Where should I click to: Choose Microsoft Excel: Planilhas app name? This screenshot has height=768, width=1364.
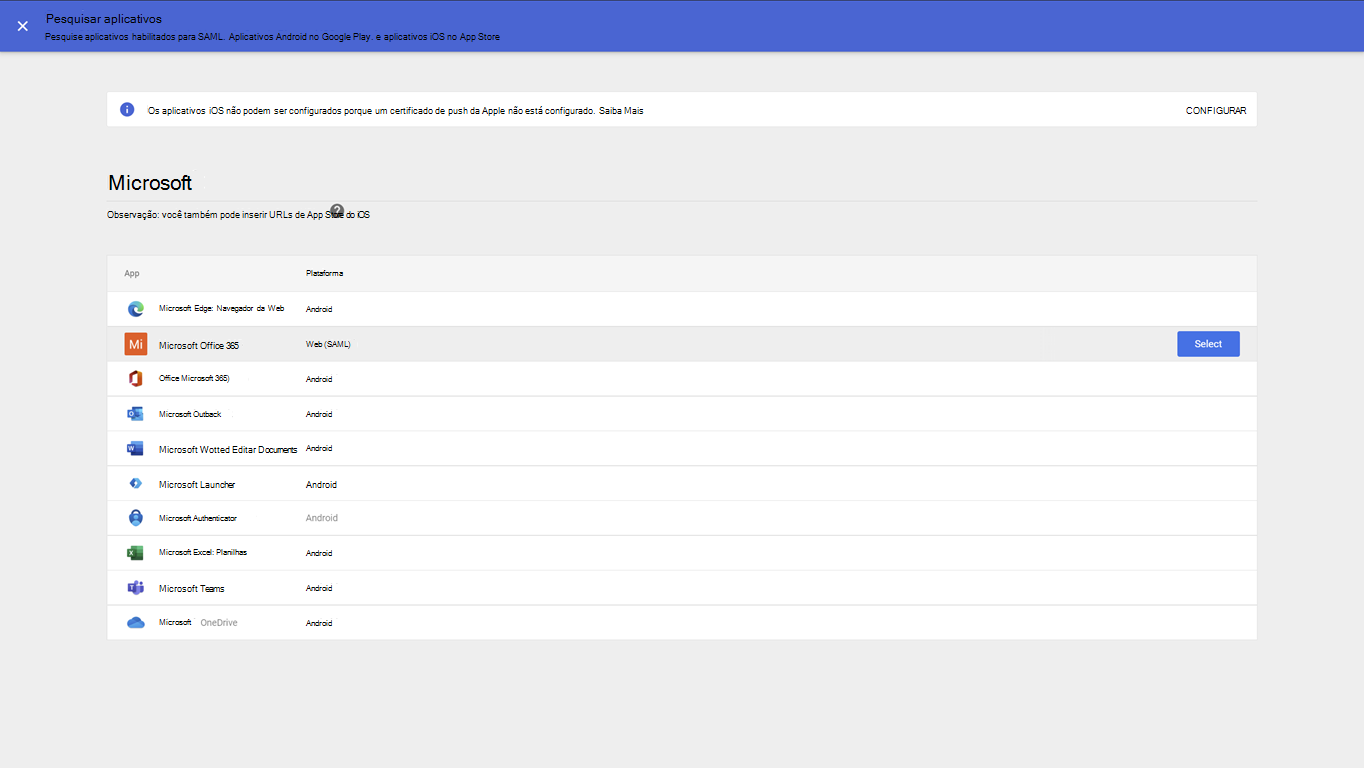click(203, 553)
